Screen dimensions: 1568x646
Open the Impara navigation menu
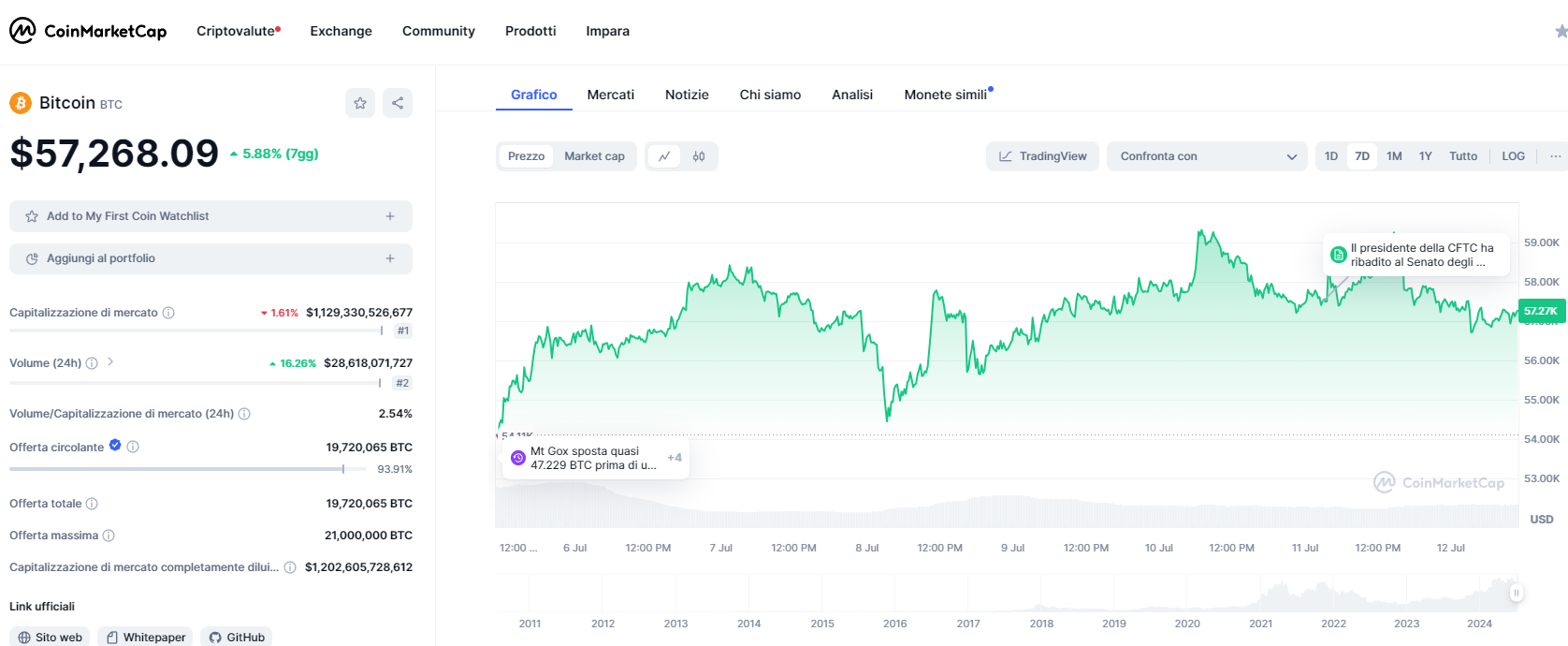coord(608,31)
